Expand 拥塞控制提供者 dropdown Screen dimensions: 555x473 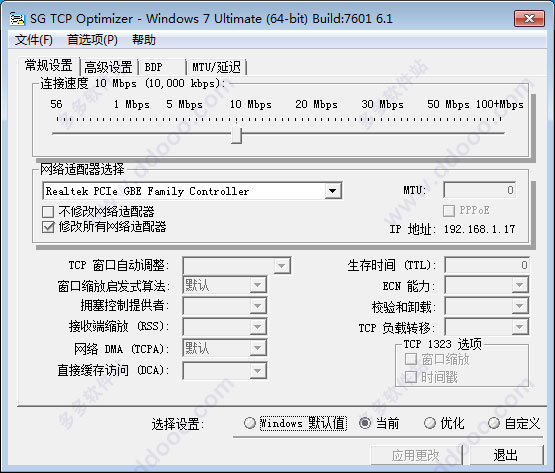[x=258, y=306]
